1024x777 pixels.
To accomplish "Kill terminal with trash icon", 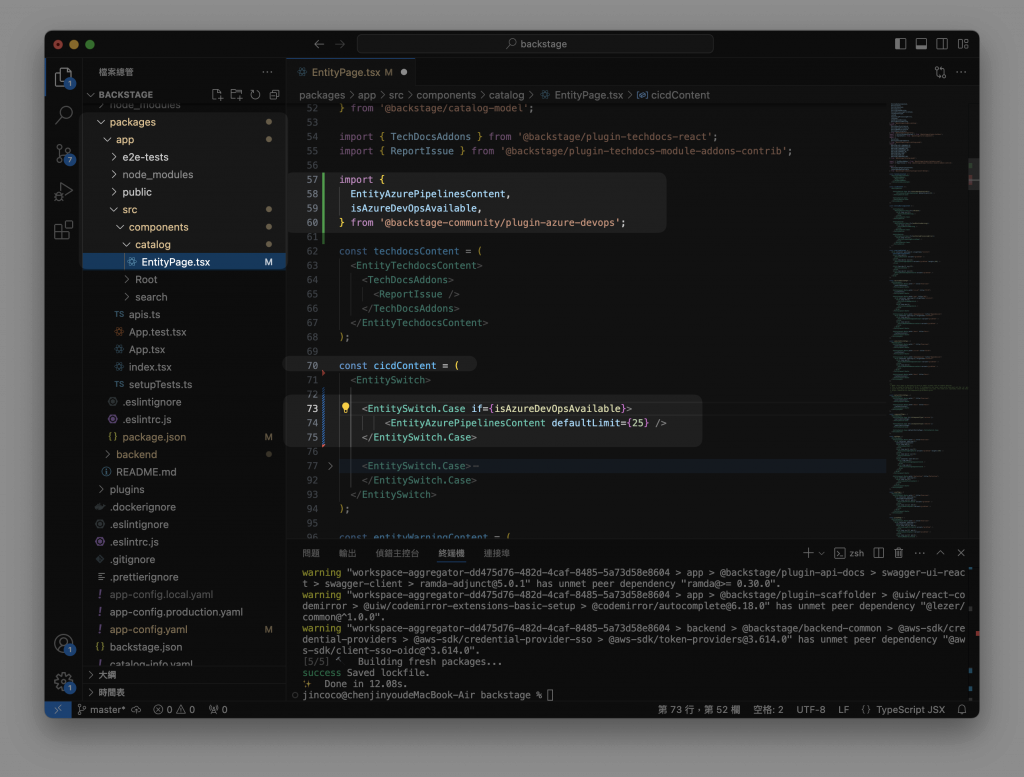I will (x=899, y=552).
